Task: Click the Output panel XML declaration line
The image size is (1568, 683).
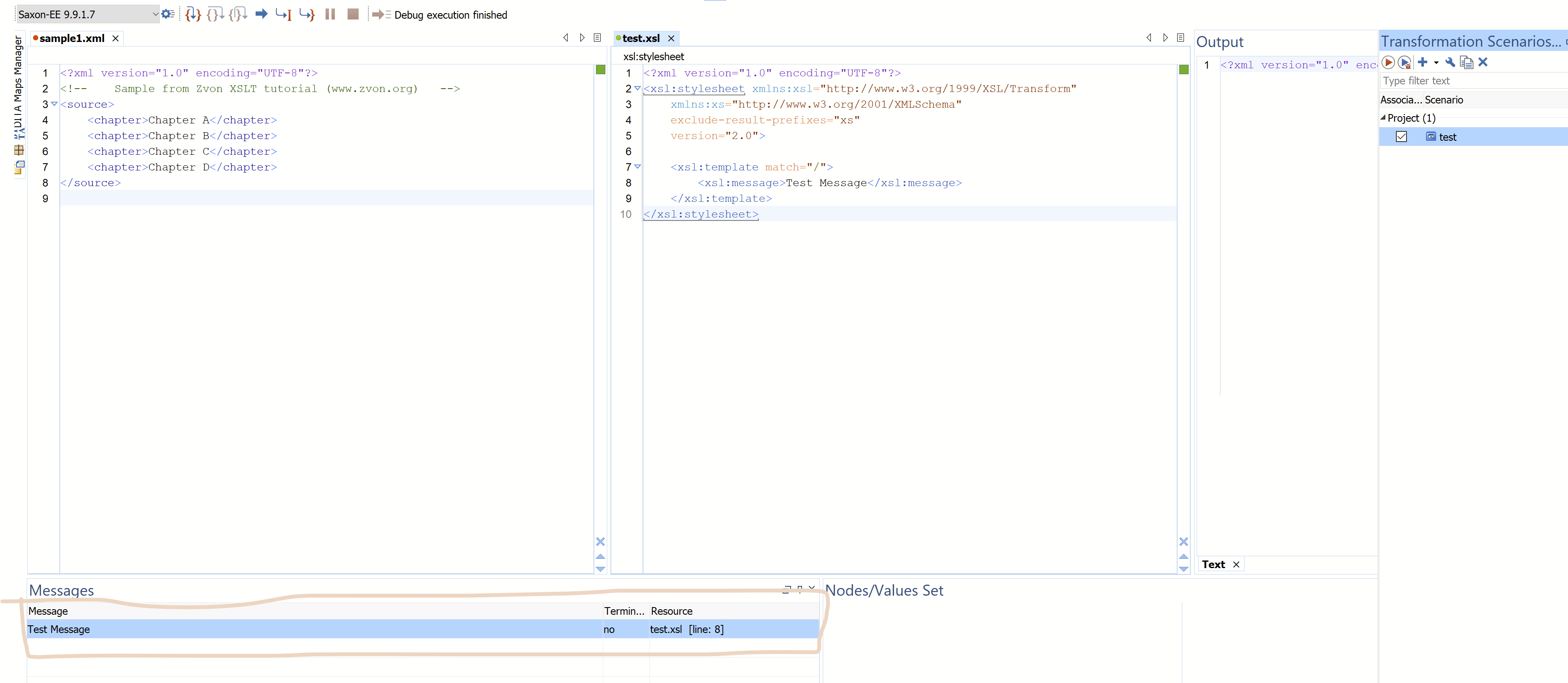Action: (1298, 64)
